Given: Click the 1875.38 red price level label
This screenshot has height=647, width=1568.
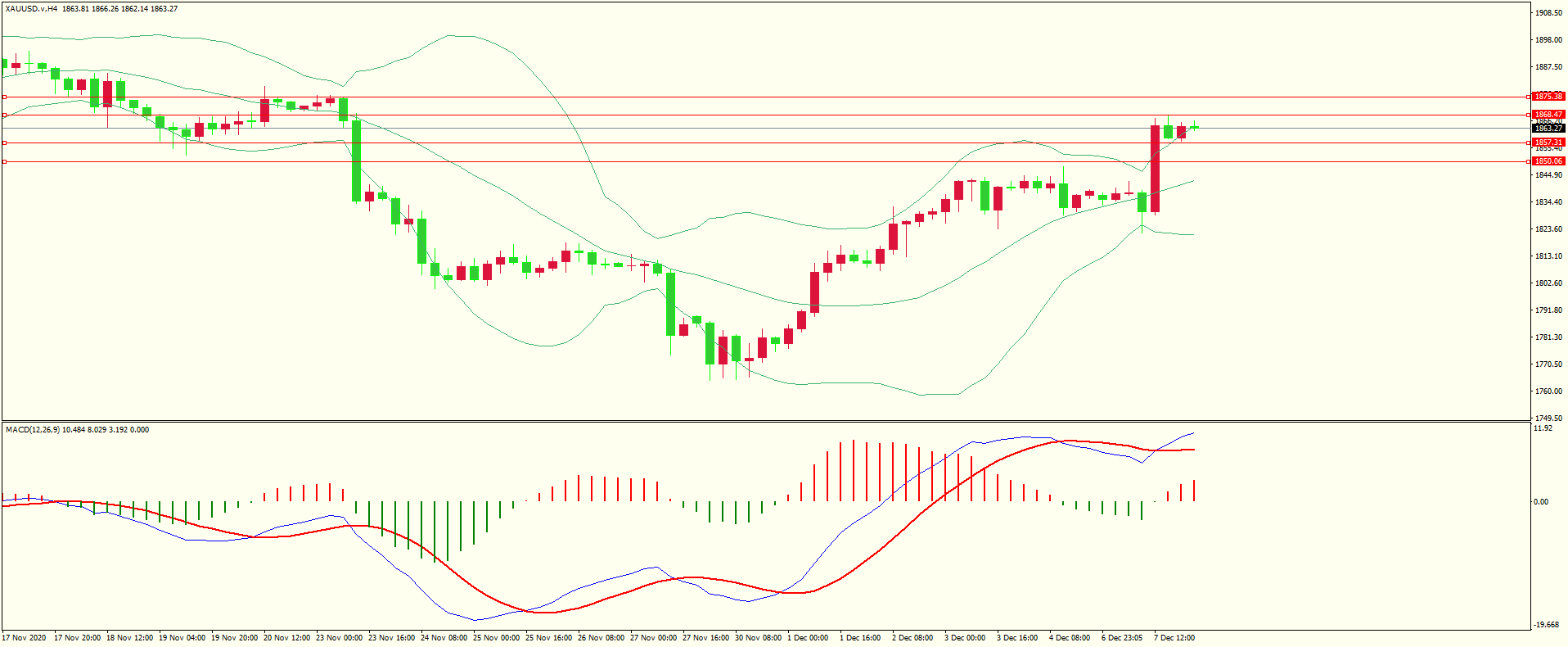Looking at the screenshot, I should point(1548,97).
